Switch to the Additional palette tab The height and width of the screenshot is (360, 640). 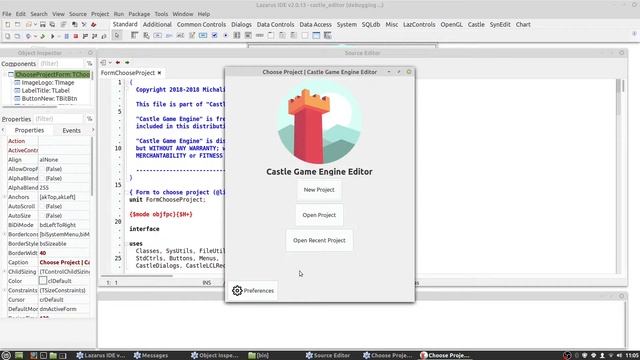pos(157,24)
